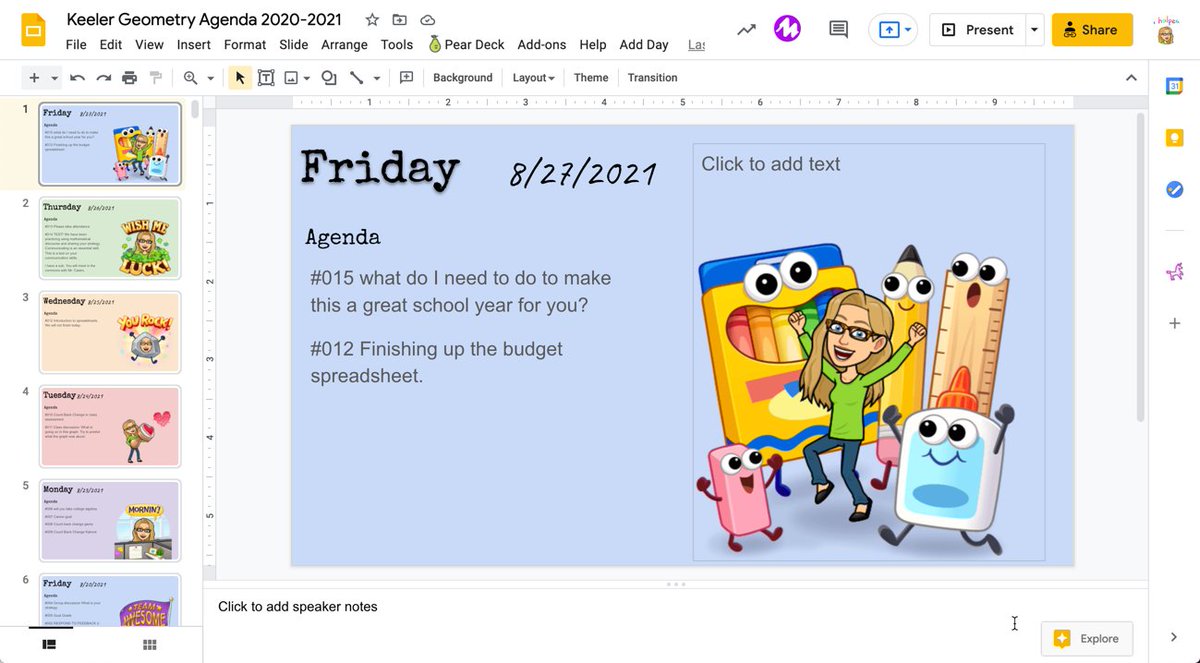
Task: Click the pink unicorn add-on icon
Action: tap(1174, 271)
